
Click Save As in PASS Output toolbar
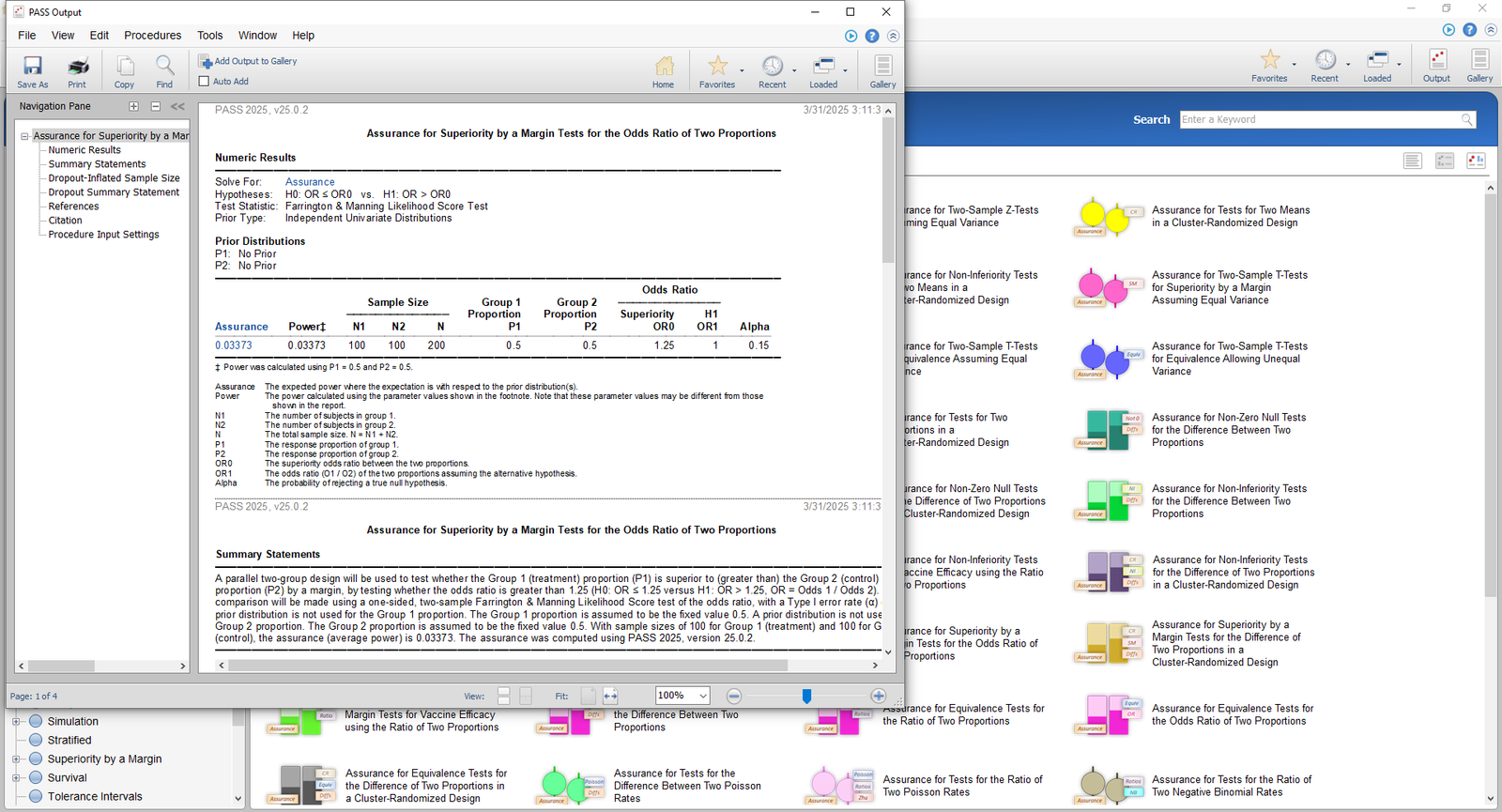coord(33,71)
